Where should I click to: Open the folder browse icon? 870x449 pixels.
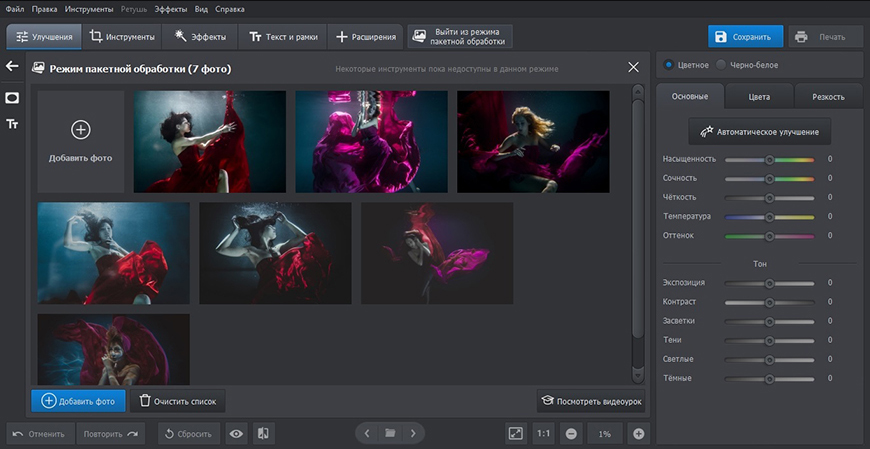point(390,434)
